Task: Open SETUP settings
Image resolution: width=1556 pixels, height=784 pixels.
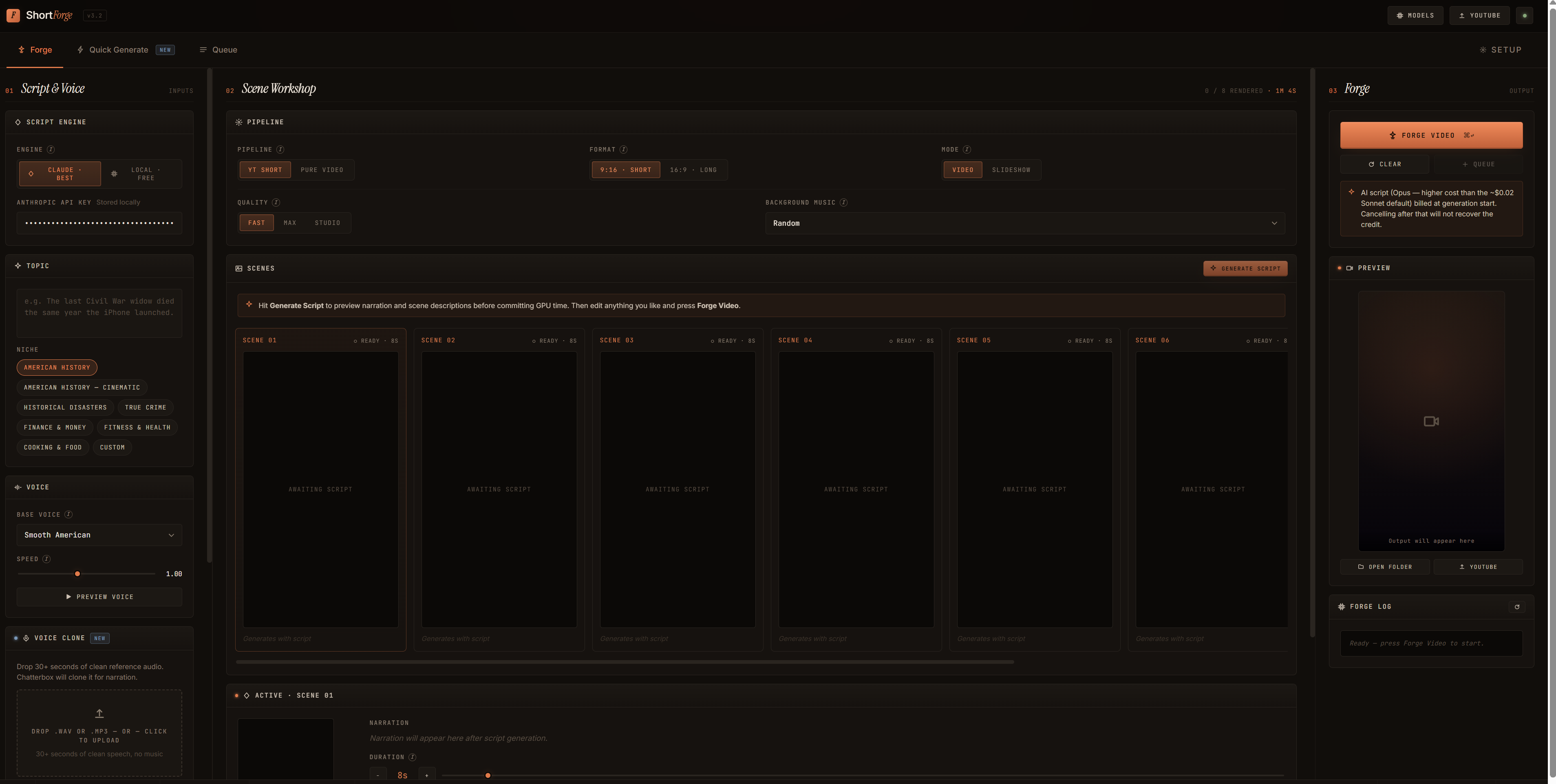Action: [1501, 50]
